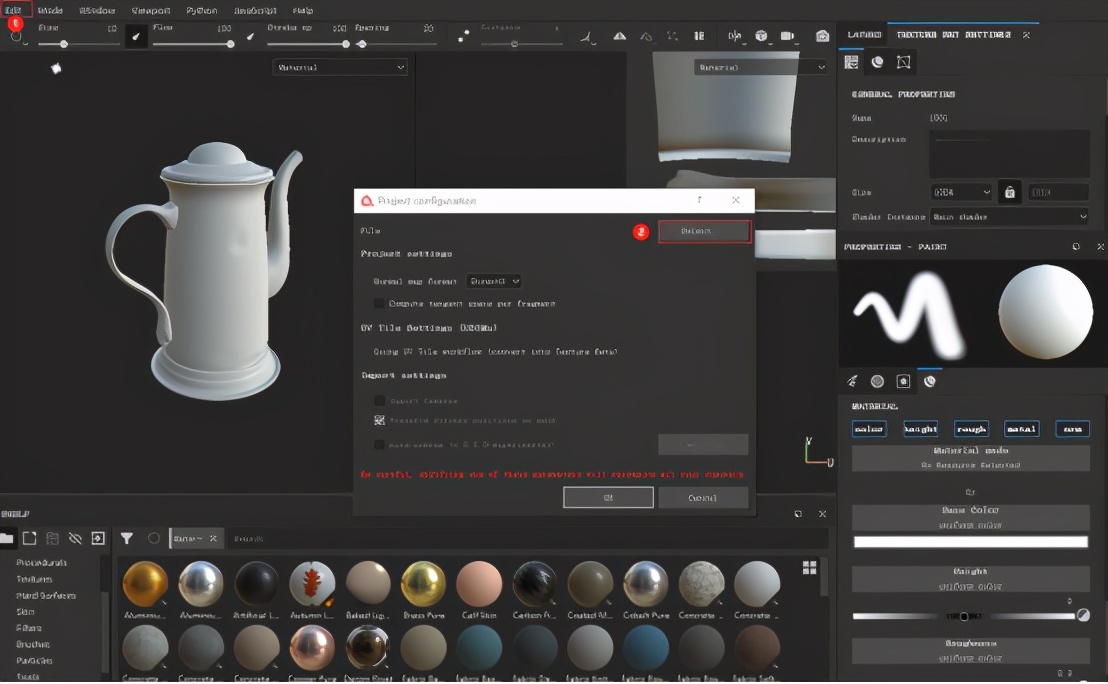Viewport: 1108px width, 684px height.
Task: Click the white Base Color swatch bar
Action: 970,542
